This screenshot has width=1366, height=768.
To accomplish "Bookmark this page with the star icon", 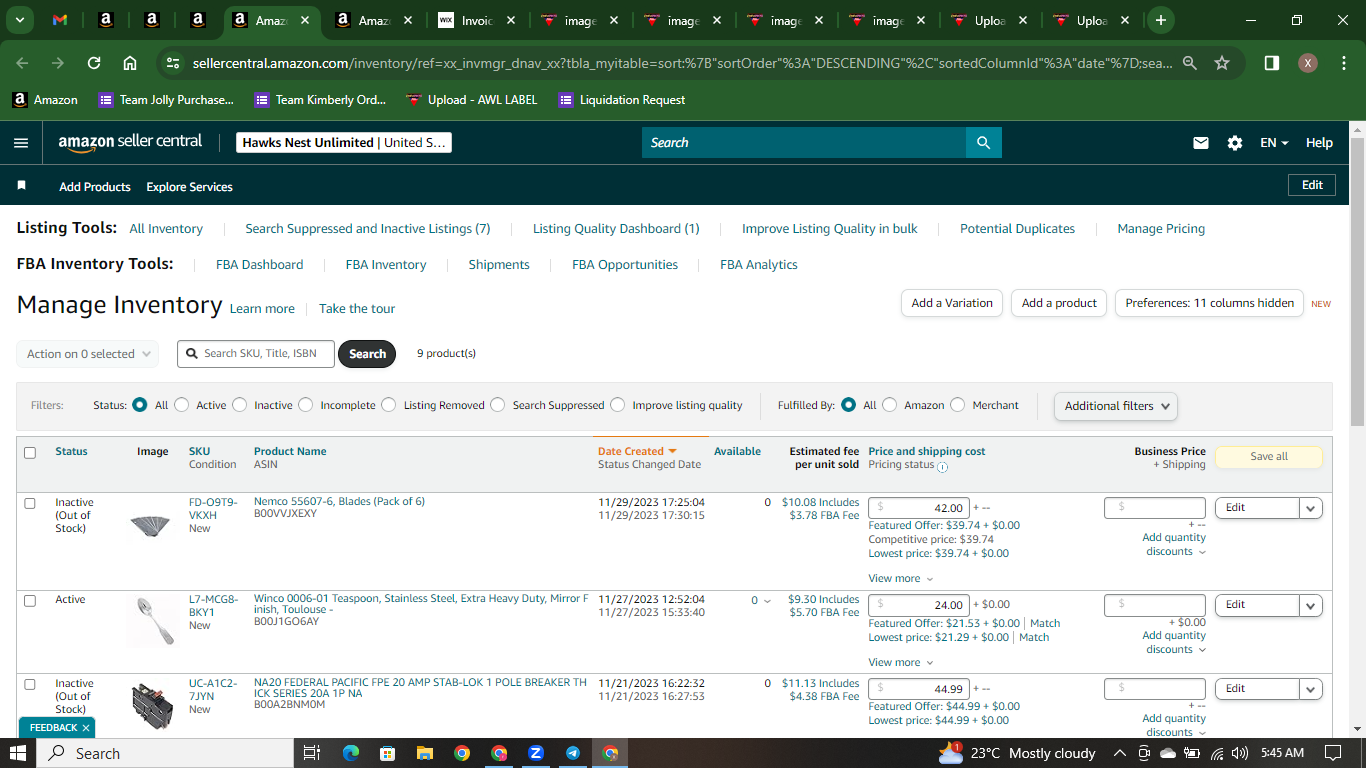I will 1222,63.
